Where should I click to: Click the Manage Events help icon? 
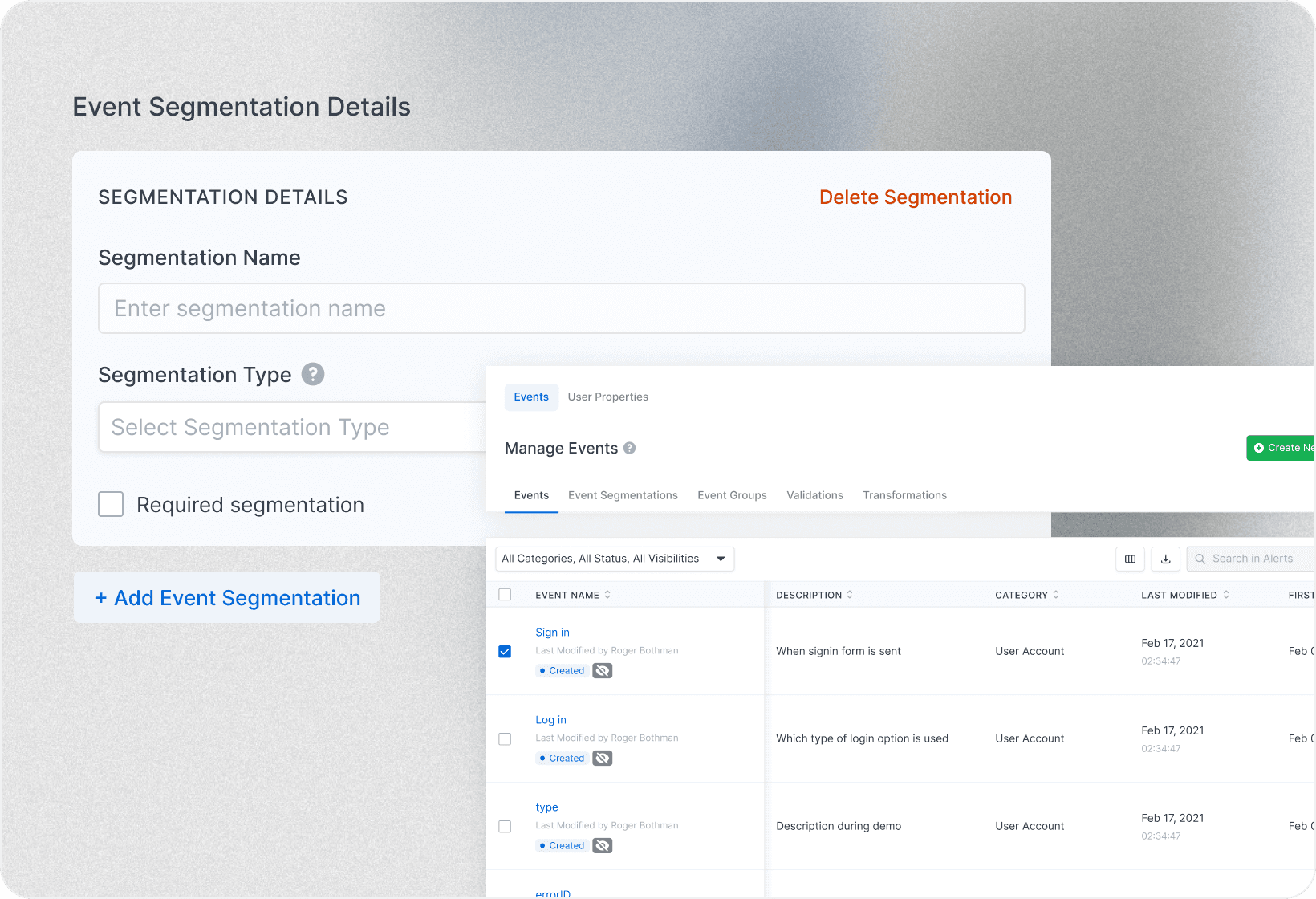point(630,448)
